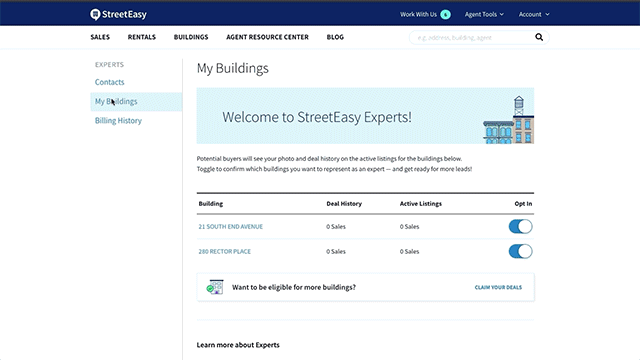Toggle opt-in for 21 South End Avenue
The width and height of the screenshot is (640, 360).
520,227
